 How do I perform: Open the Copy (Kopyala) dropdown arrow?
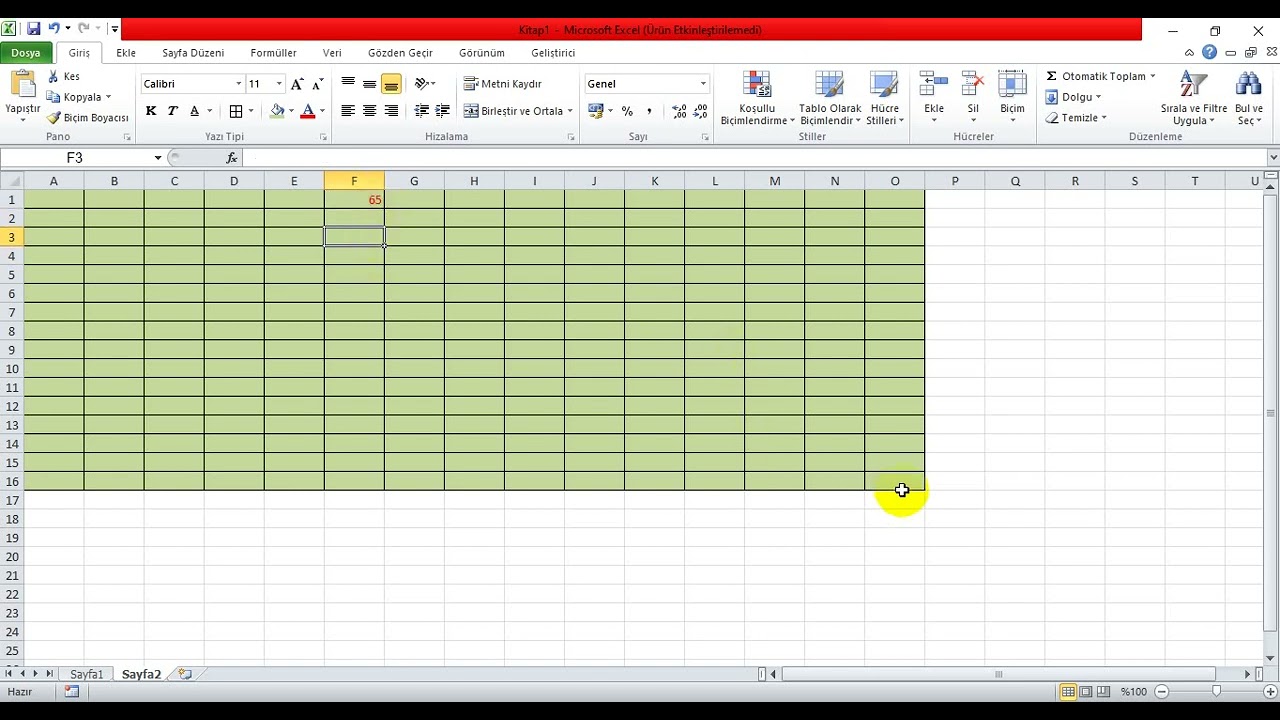point(108,97)
